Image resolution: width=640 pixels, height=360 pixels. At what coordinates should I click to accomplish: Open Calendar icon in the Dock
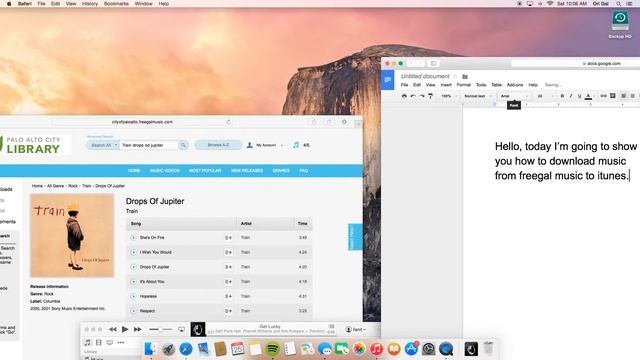tap(238, 349)
